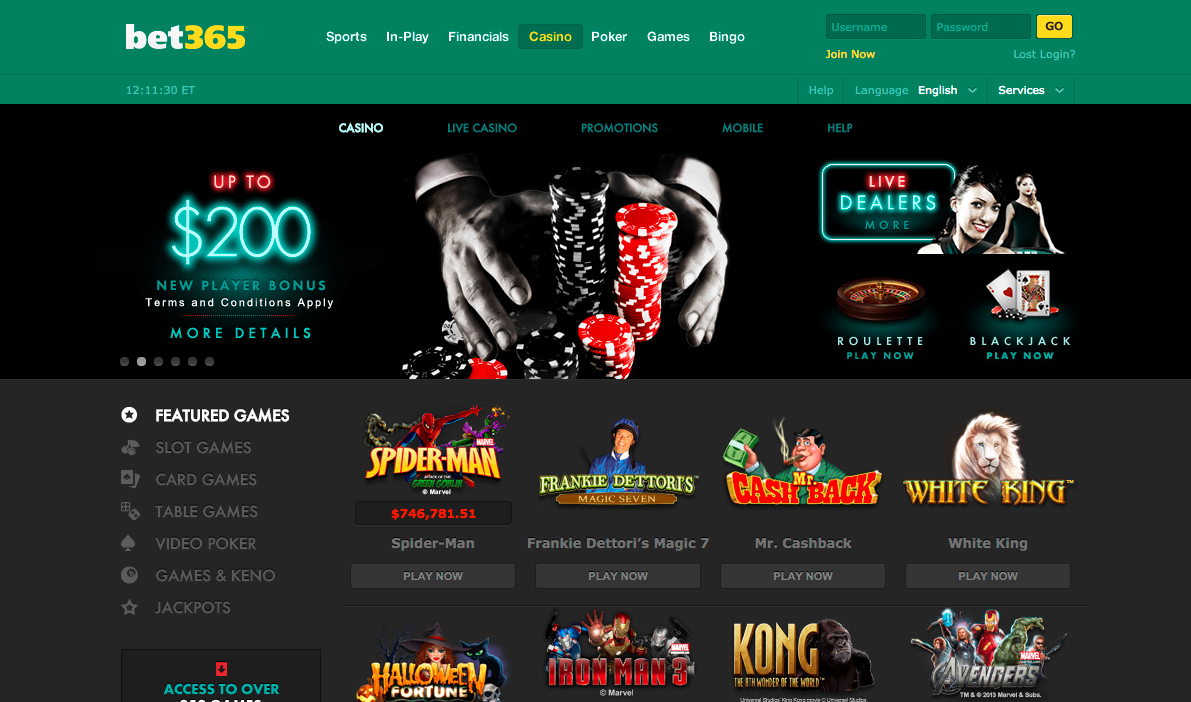Click the red download arrow box
This screenshot has width=1191, height=702.
click(221, 669)
